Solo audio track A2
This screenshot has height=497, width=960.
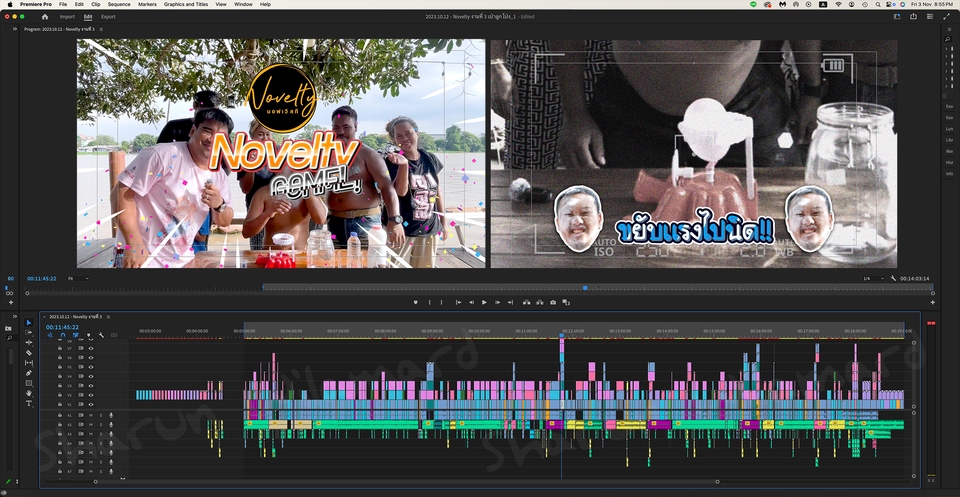[101, 424]
